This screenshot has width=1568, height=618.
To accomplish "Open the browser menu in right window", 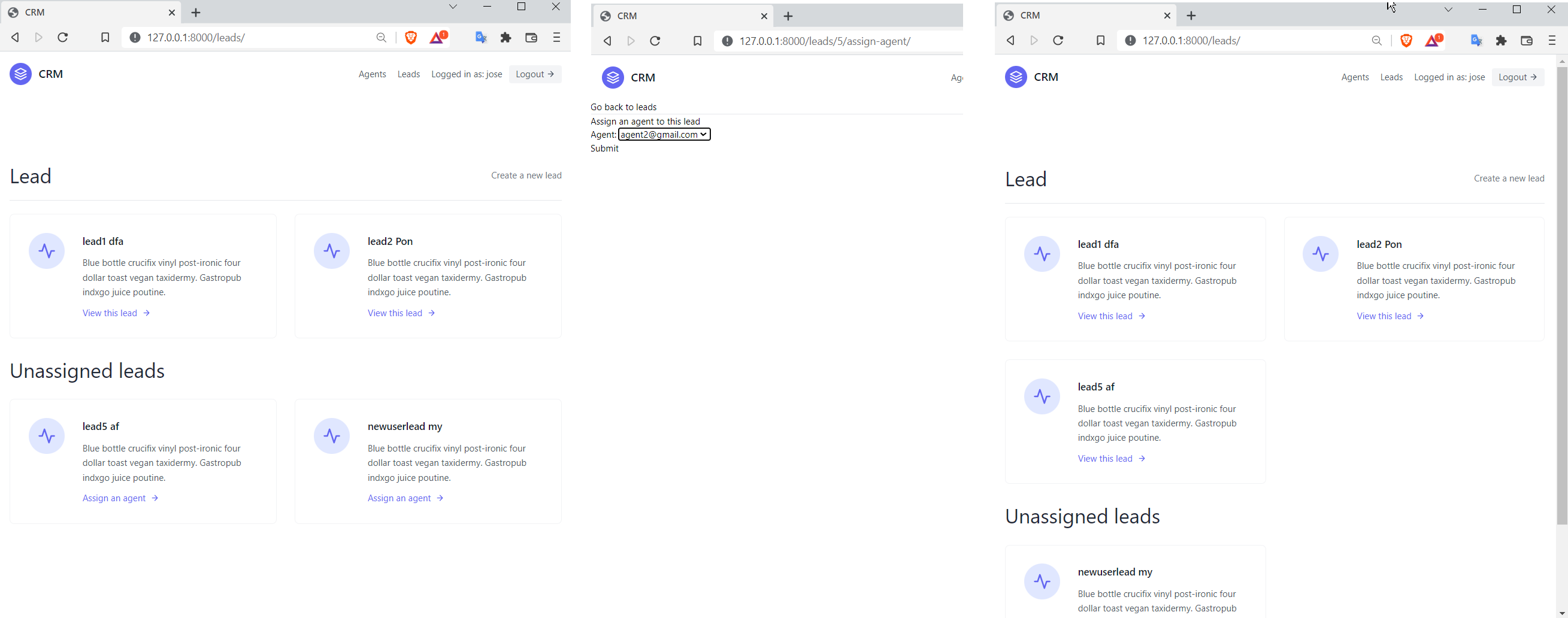I will (x=1552, y=40).
